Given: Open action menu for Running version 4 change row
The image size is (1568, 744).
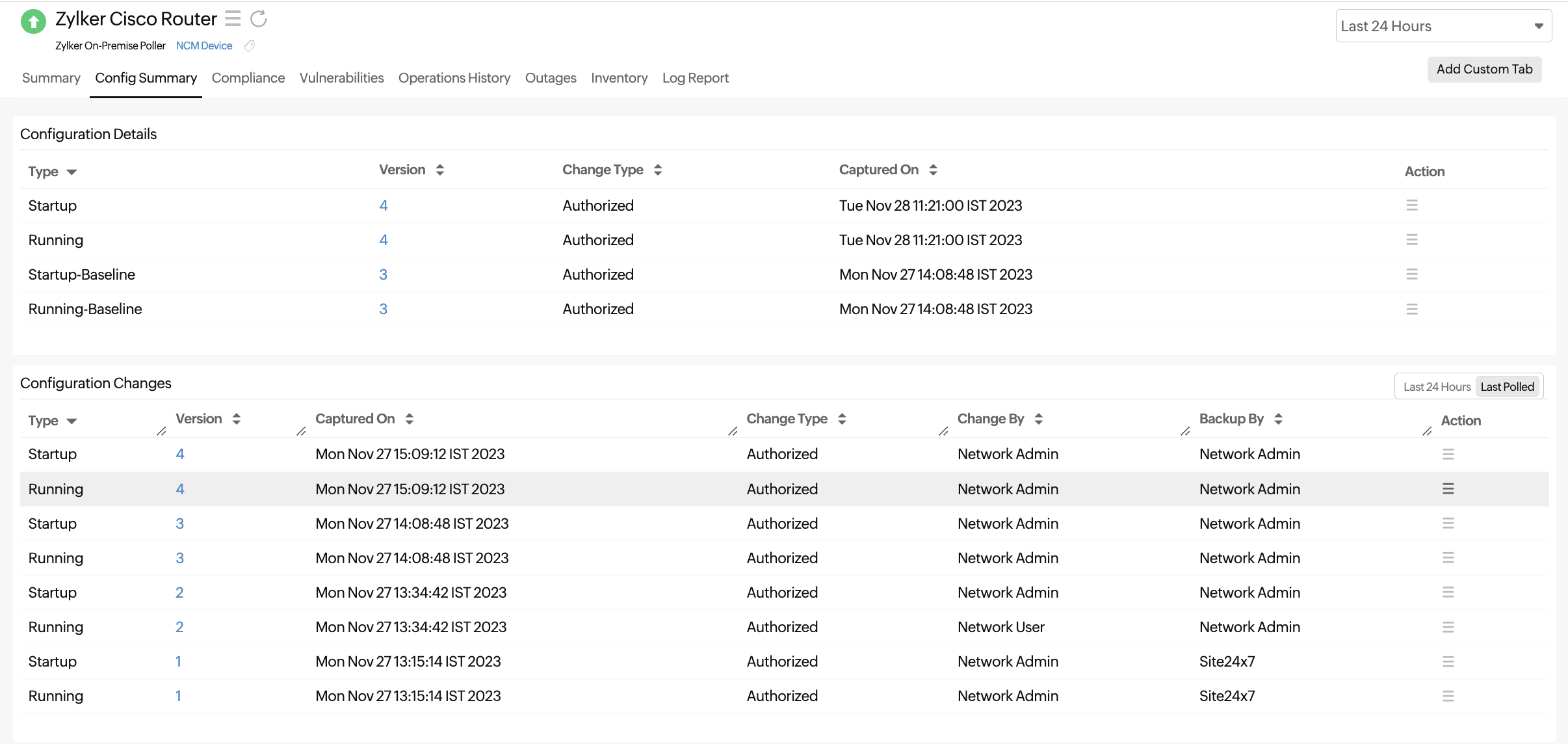Looking at the screenshot, I should [x=1448, y=489].
